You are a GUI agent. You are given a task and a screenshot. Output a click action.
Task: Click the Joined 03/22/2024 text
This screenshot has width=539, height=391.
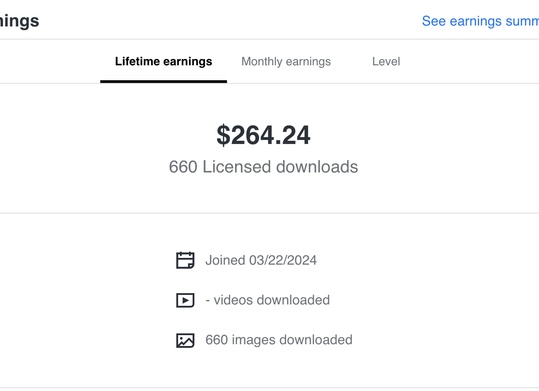(x=261, y=260)
